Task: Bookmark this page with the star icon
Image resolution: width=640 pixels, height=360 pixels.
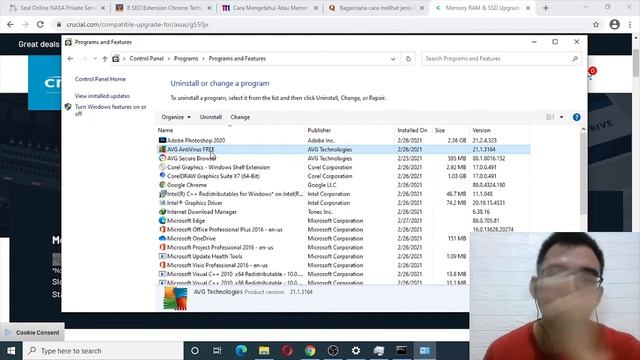Action: pyautogui.click(x=596, y=24)
